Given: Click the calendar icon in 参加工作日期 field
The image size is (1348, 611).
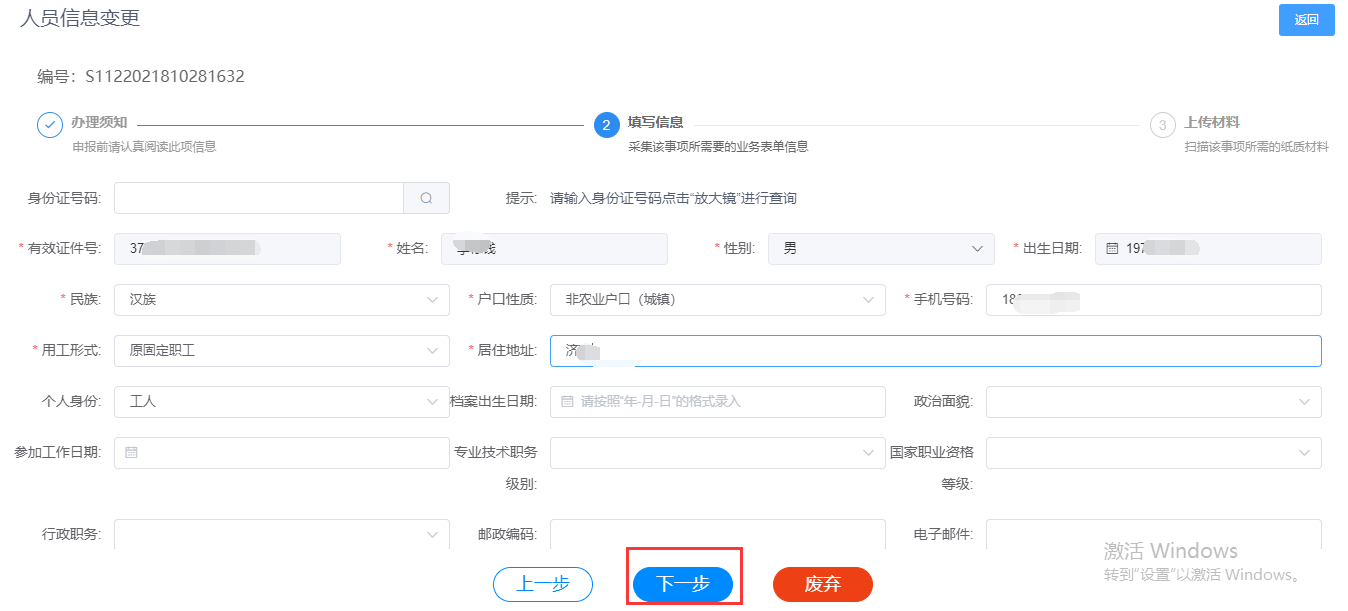Looking at the screenshot, I should [x=131, y=452].
